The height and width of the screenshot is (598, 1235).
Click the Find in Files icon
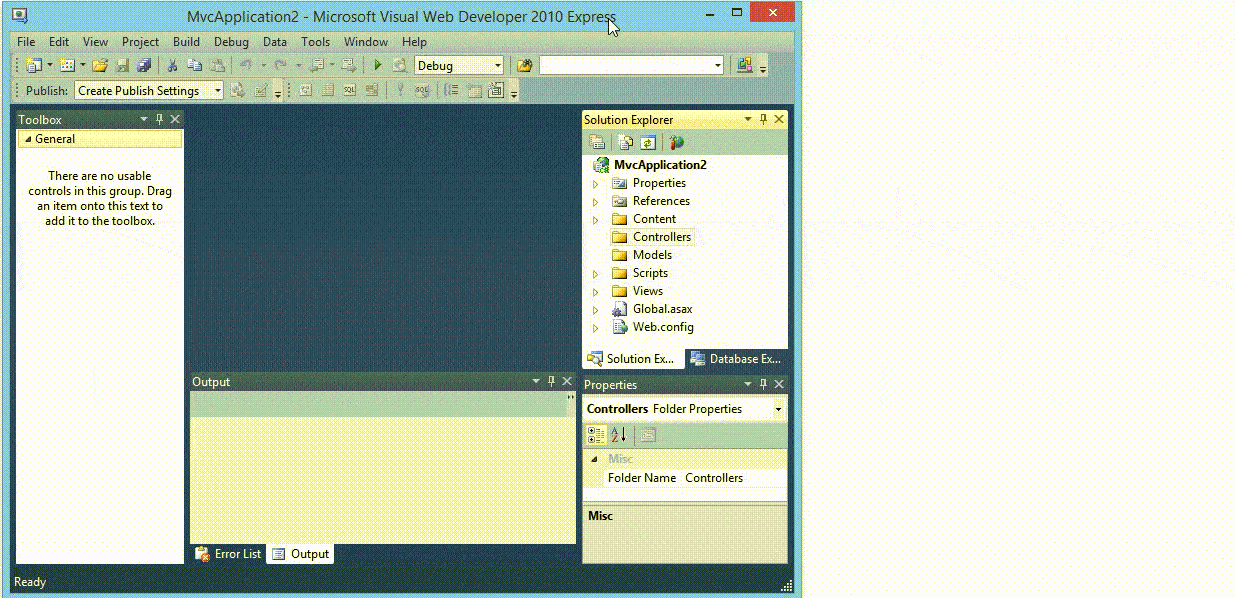[525, 65]
